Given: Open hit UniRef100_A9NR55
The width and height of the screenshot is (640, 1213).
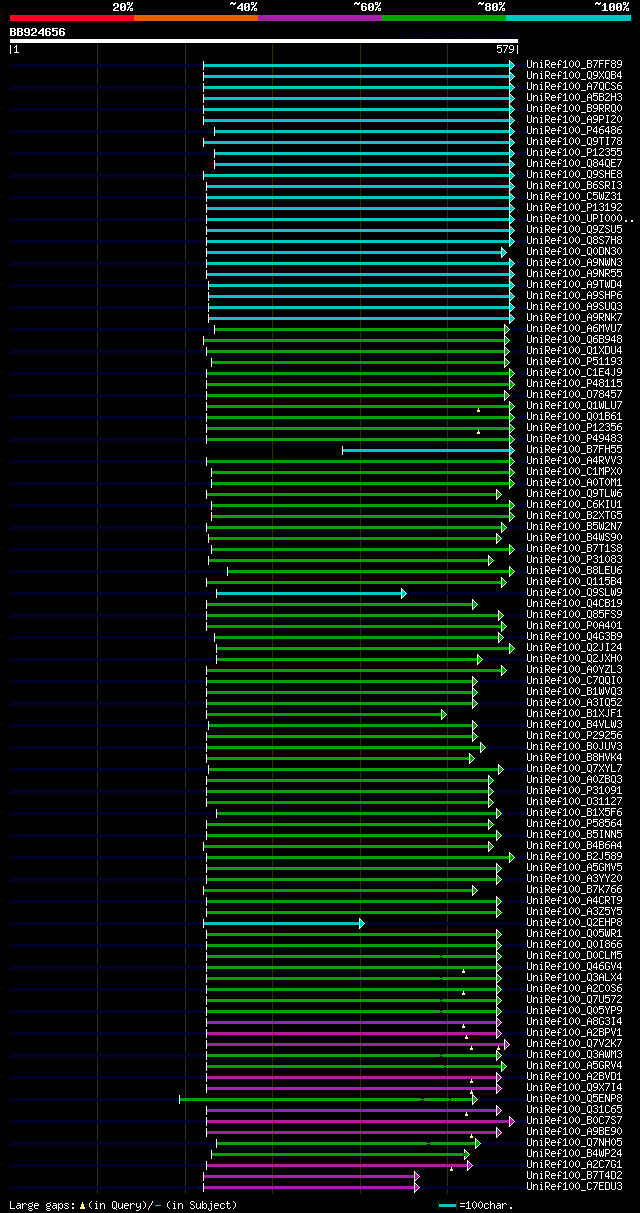Looking at the screenshot, I should pyautogui.click(x=574, y=274).
